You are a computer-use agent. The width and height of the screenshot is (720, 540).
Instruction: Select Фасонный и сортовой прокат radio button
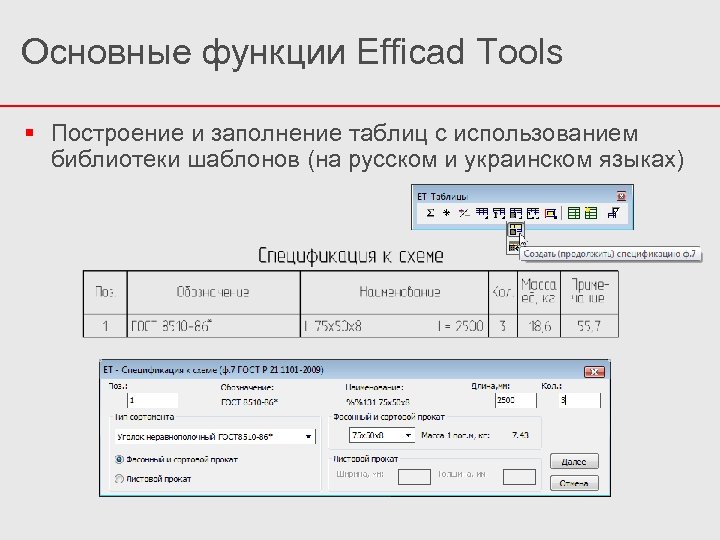tap(119, 459)
